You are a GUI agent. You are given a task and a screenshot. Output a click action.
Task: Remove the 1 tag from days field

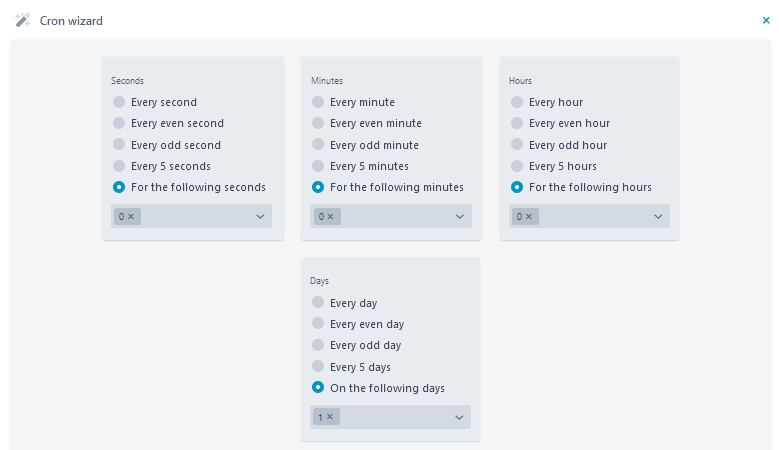(329, 417)
